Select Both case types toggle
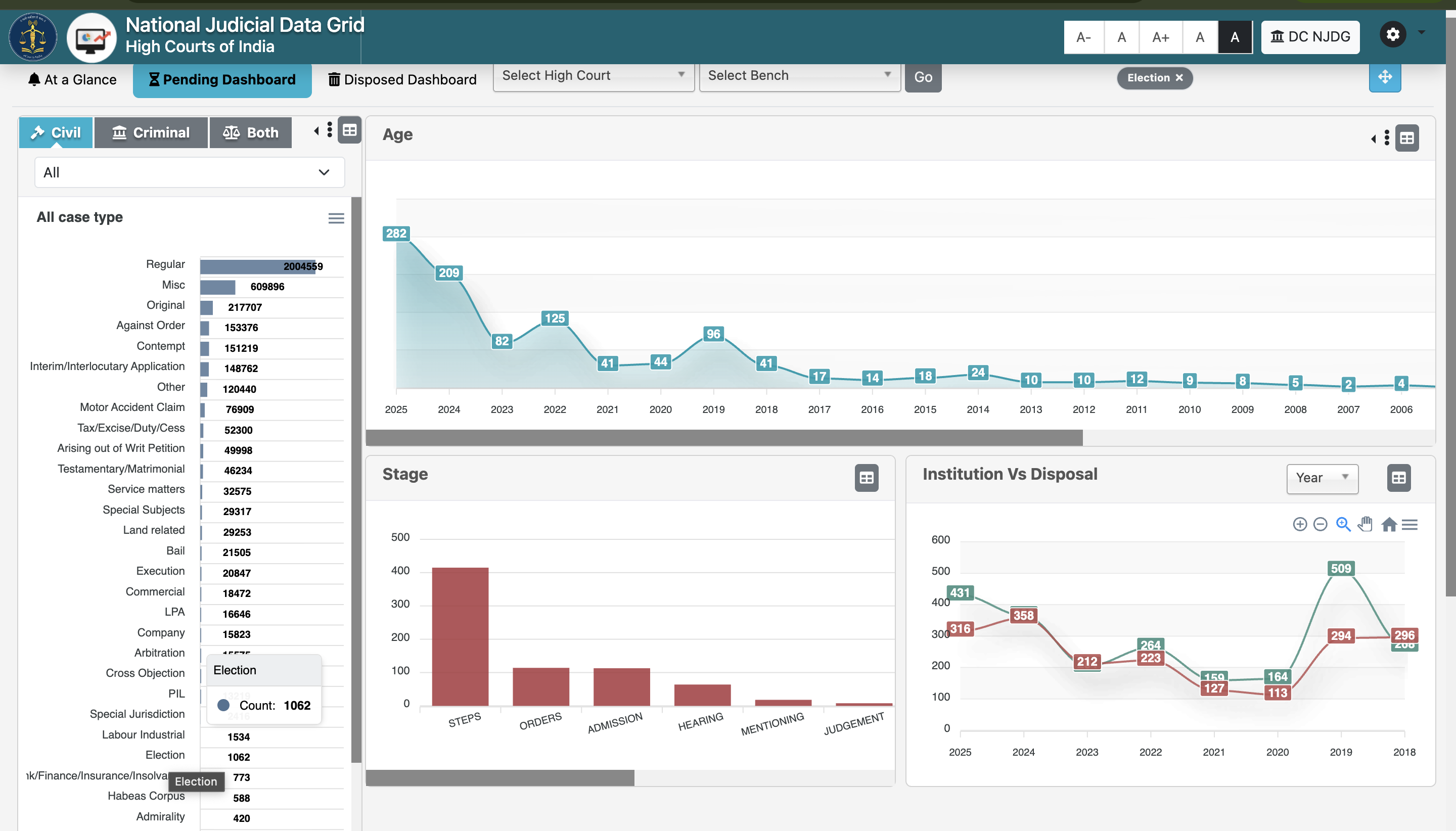This screenshot has height=831, width=1456. [251, 132]
